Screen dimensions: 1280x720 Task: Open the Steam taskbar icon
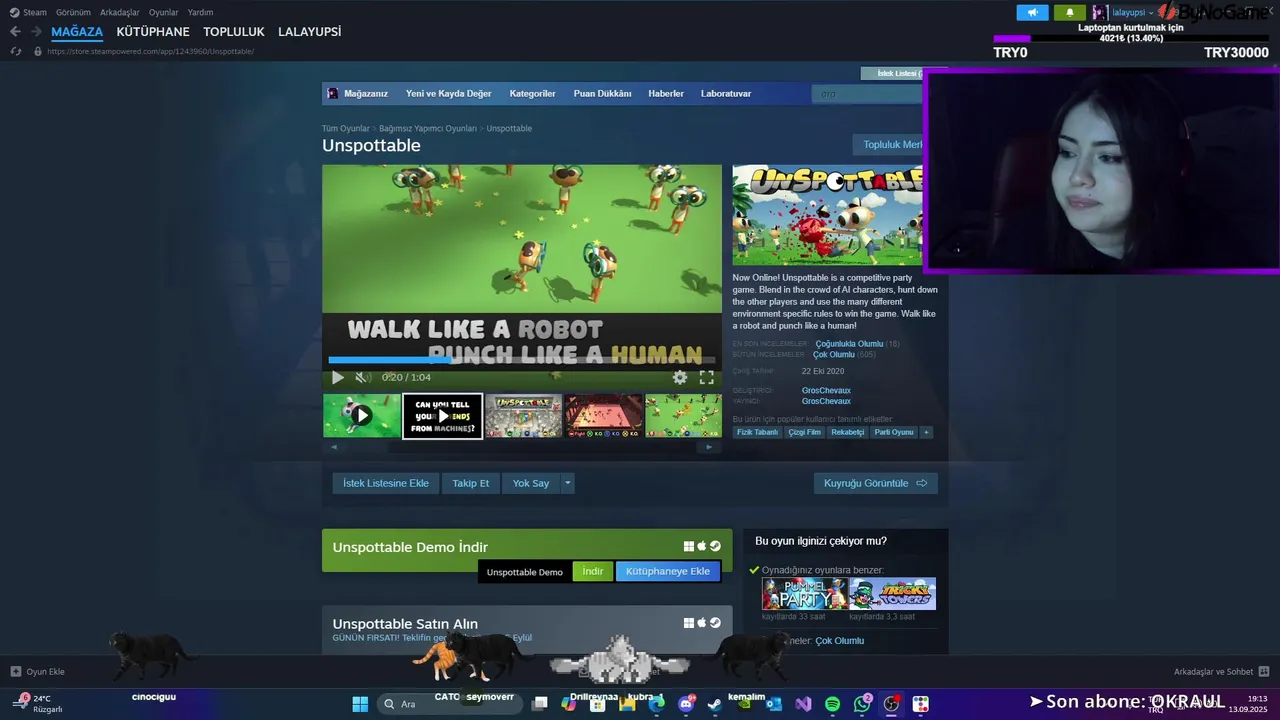(x=715, y=704)
